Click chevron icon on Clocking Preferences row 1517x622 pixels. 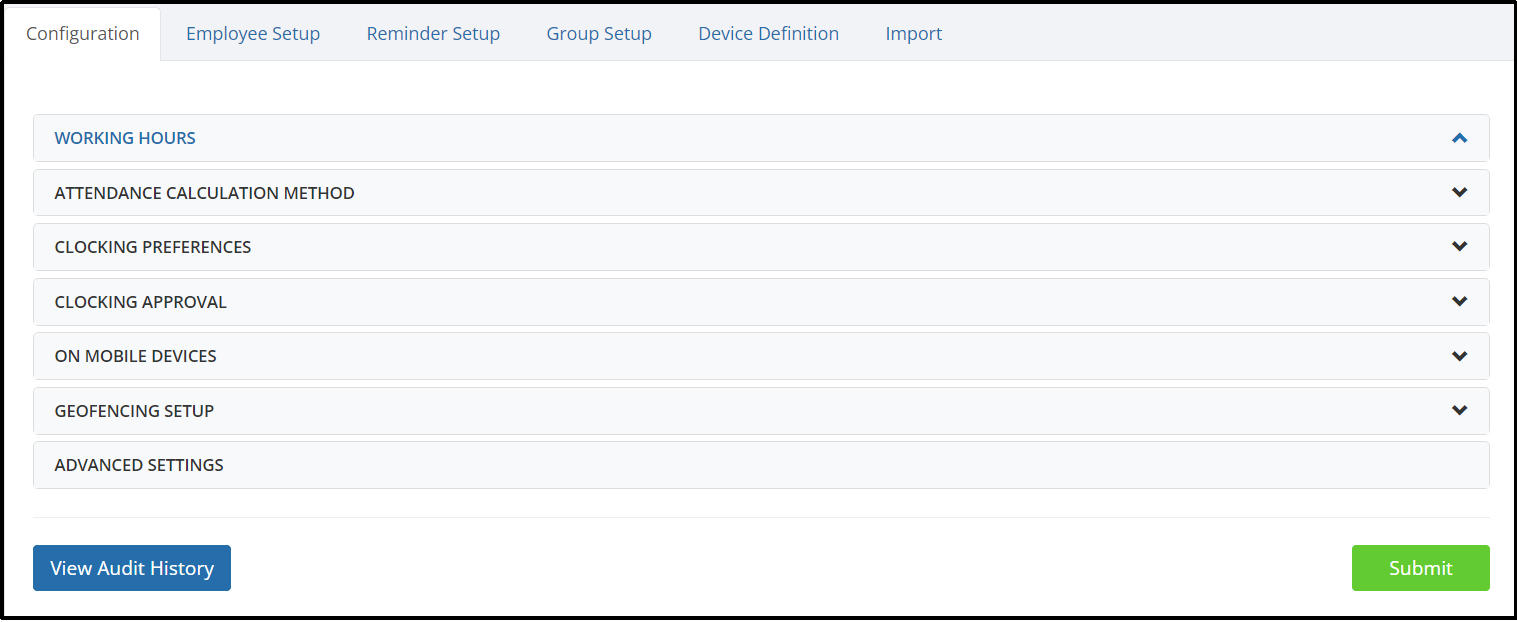pos(1459,247)
